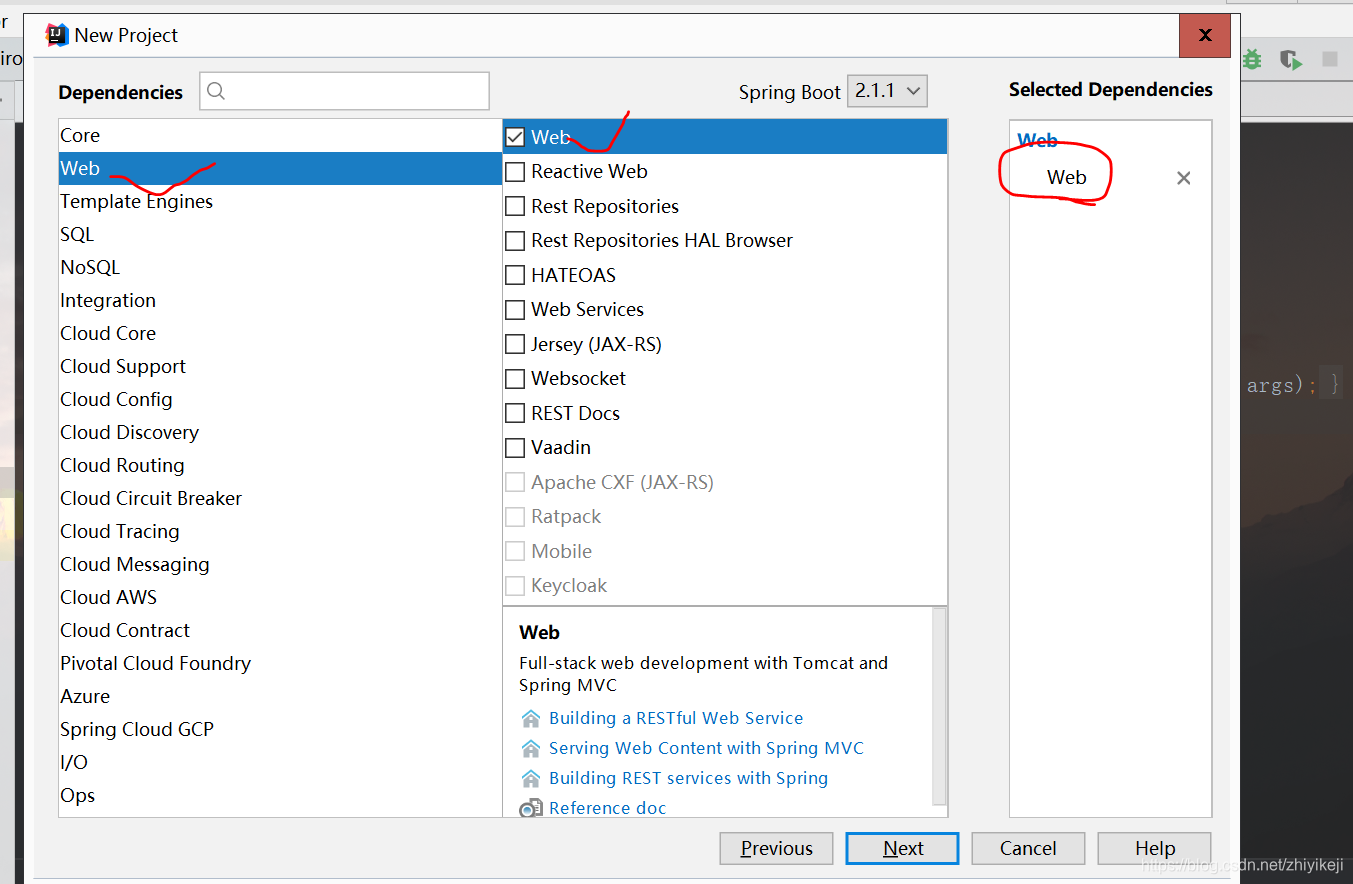Select the Azure category

(x=280, y=696)
